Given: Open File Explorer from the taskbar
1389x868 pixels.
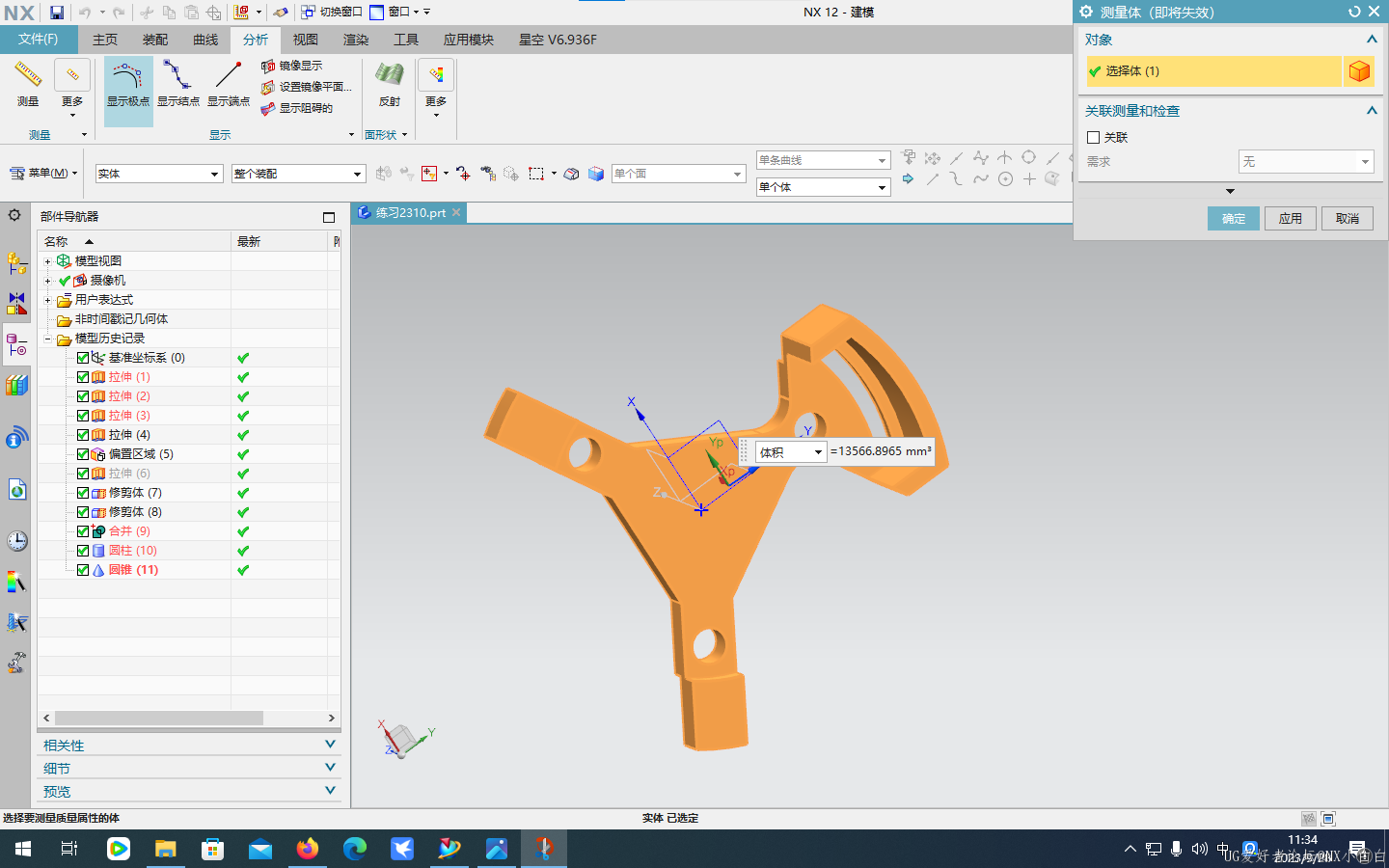Looking at the screenshot, I should coord(166,849).
